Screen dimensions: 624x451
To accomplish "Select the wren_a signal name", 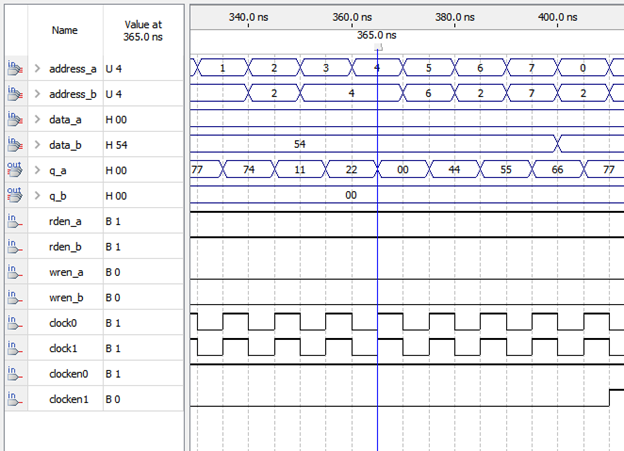I will coord(69,272).
